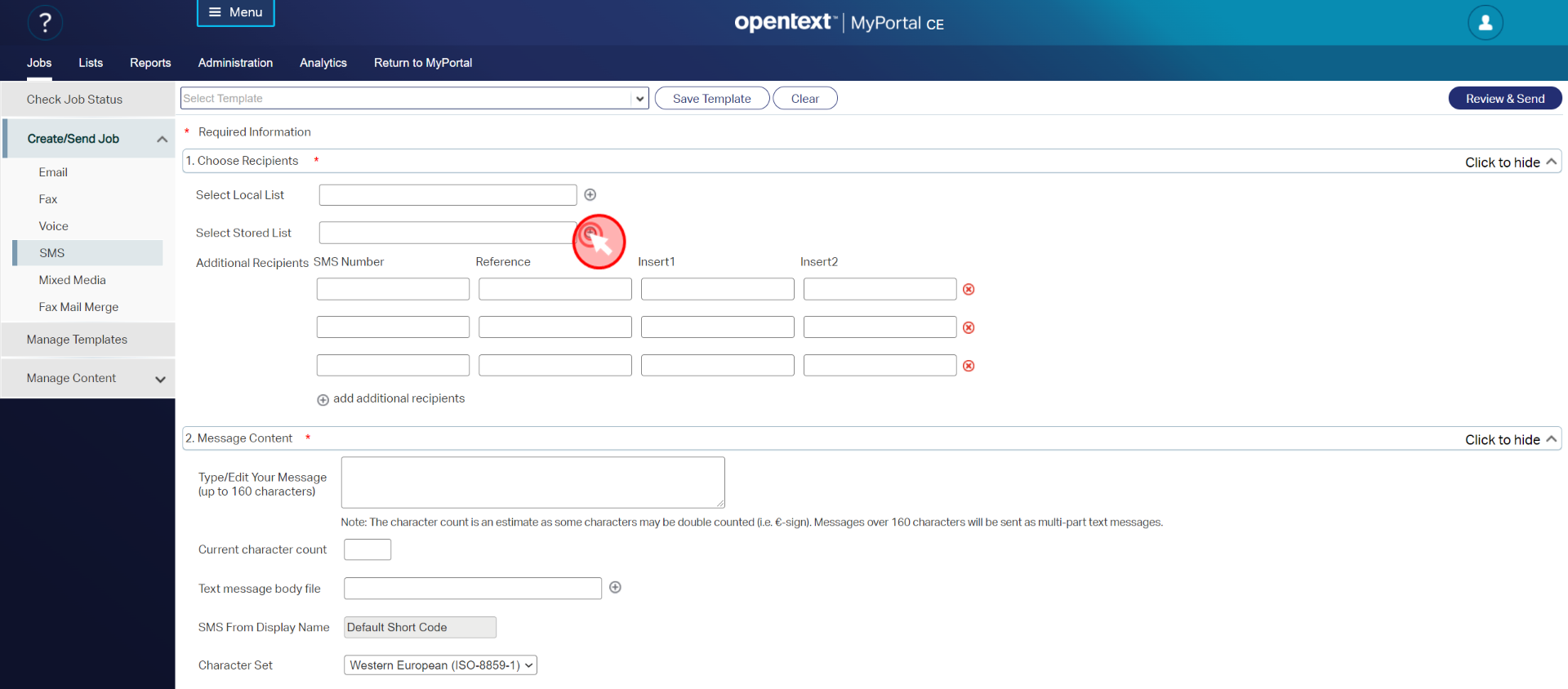Open the Select Template dropdown
Viewport: 1568px width, 689px height.
639,99
